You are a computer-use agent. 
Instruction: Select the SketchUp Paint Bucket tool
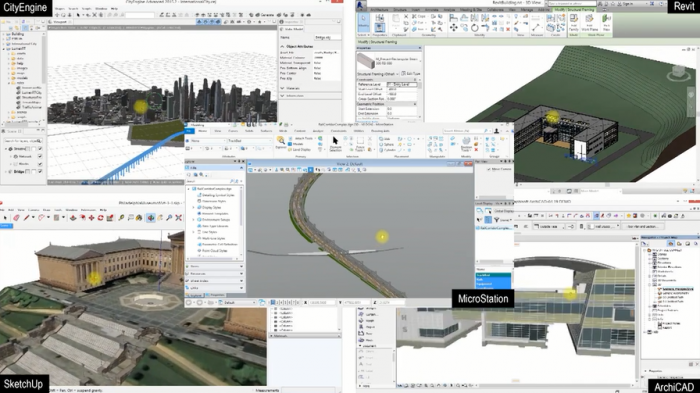click(x=139, y=217)
